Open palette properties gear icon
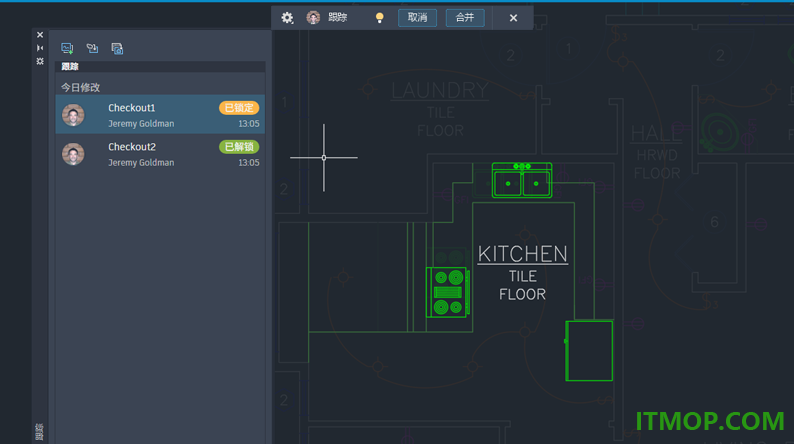Image resolution: width=794 pixels, height=444 pixels. click(40, 61)
